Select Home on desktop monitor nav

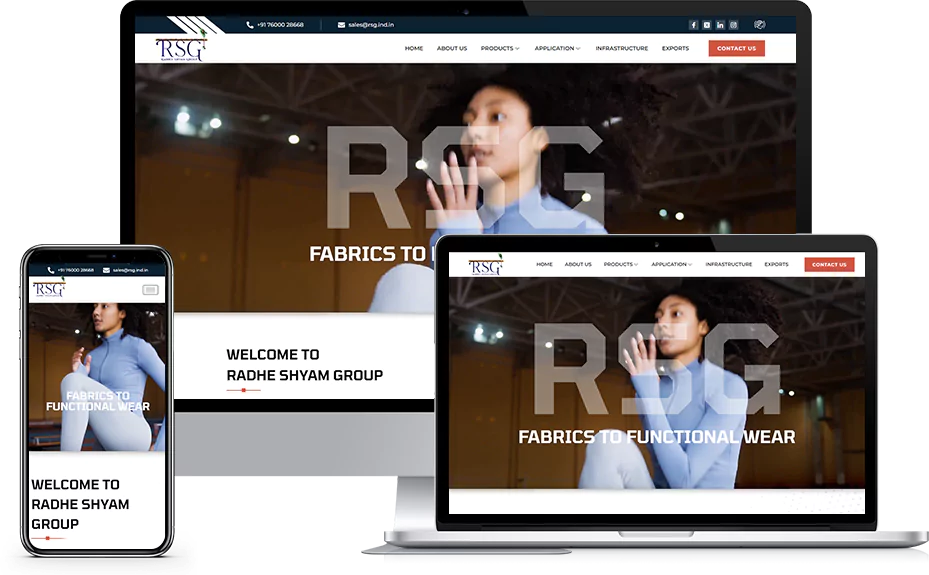click(x=414, y=49)
